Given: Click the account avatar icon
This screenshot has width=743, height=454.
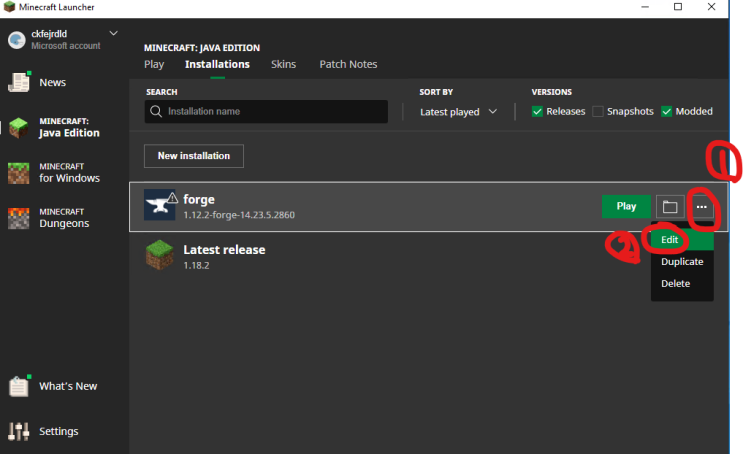Looking at the screenshot, I should click(x=17, y=40).
